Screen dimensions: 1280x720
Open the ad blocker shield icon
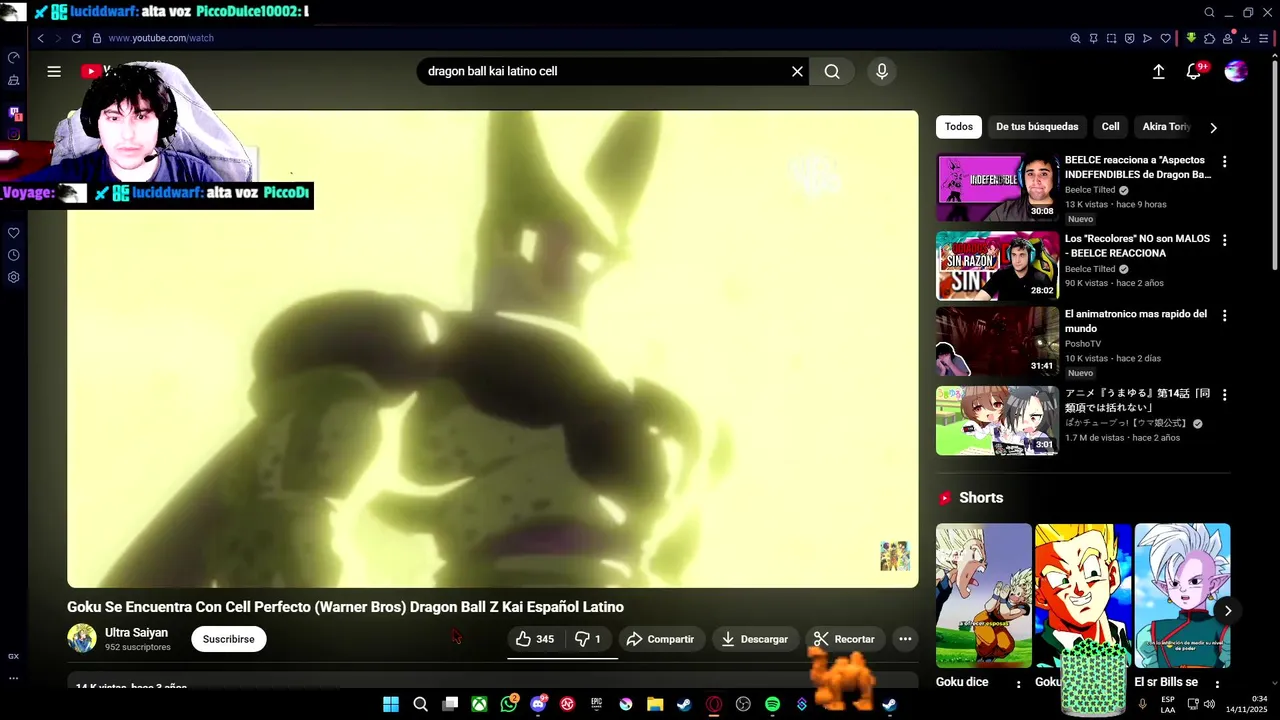click(1129, 38)
